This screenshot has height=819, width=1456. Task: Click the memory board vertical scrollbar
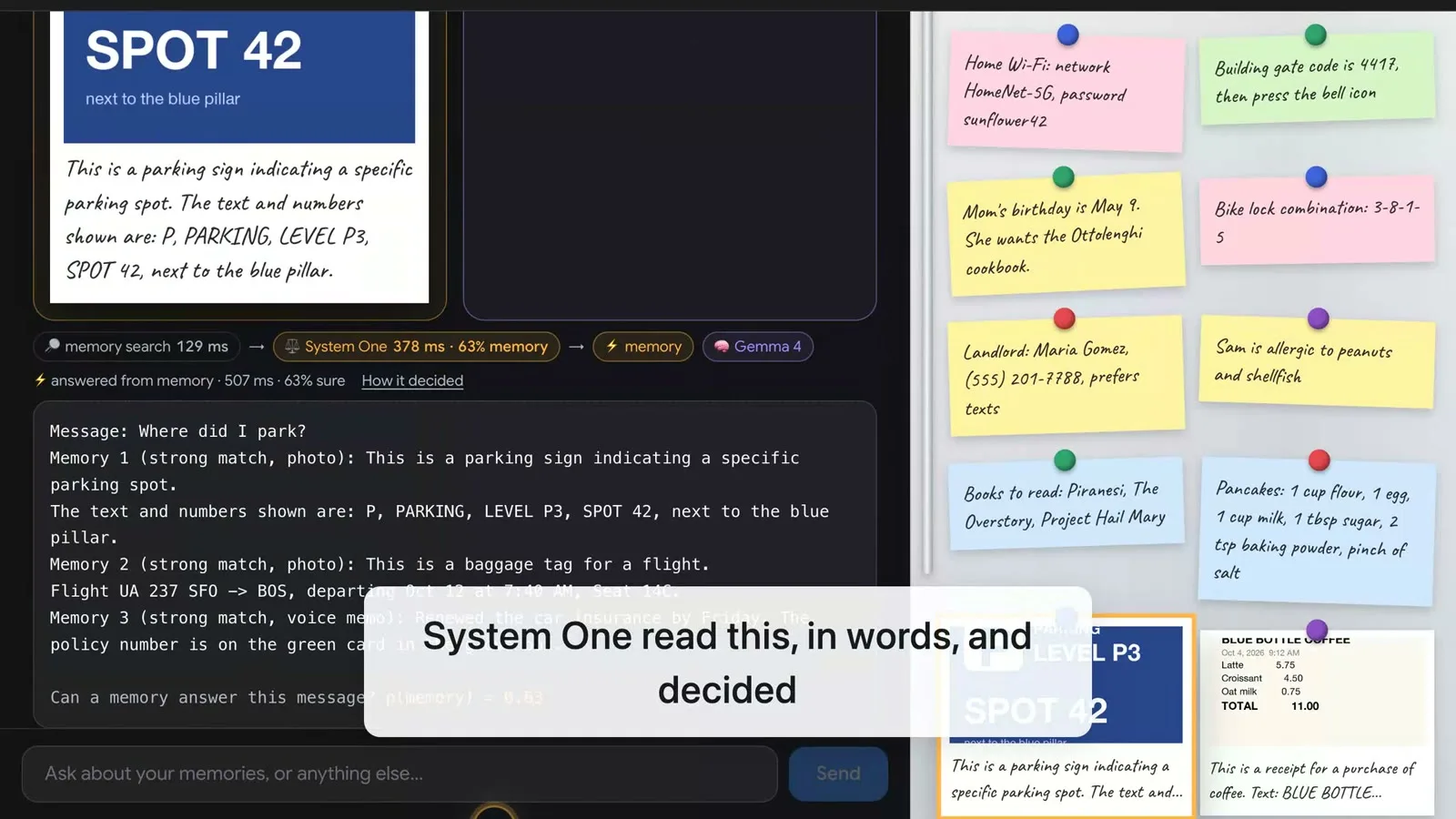click(926, 291)
